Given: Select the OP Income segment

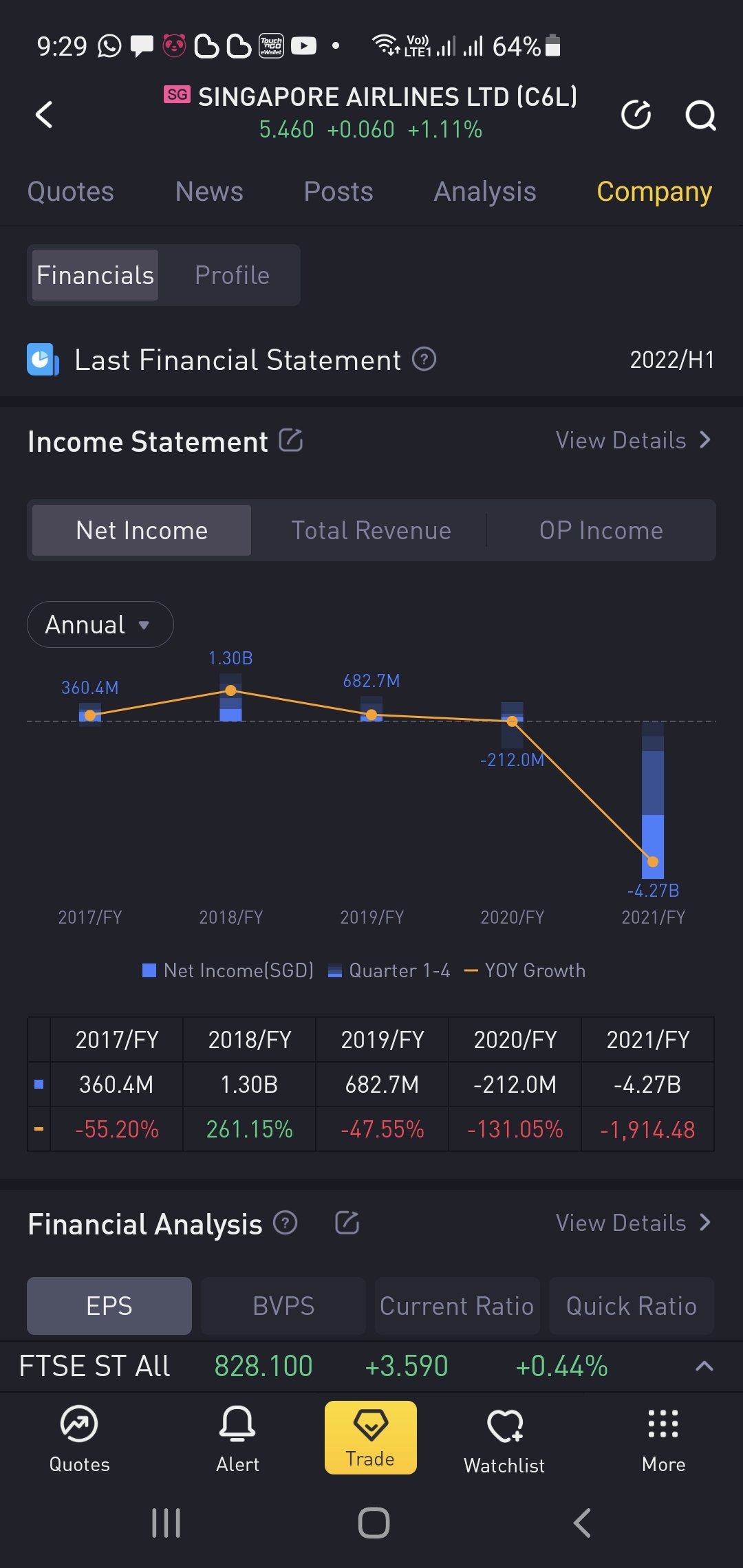Looking at the screenshot, I should 601,530.
